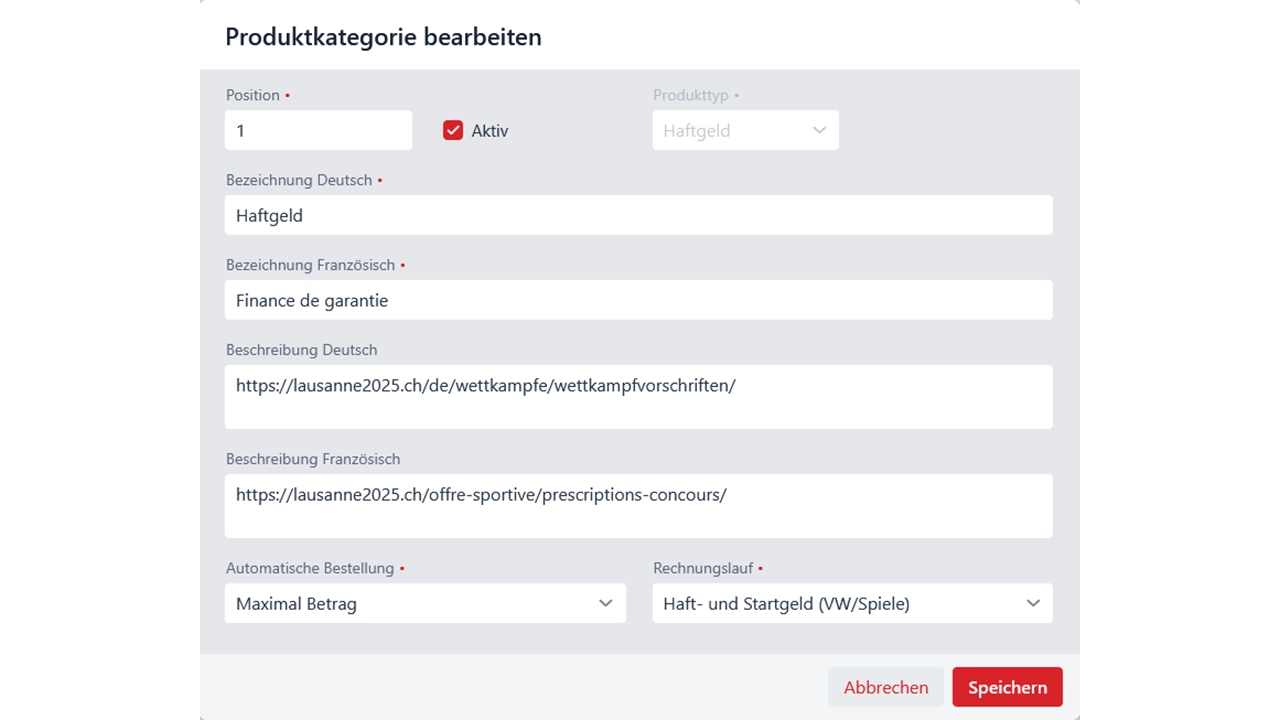
Task: Click the Beschreibung Französisch textarea with prescriptions-concours URL
Action: pyautogui.click(x=639, y=506)
